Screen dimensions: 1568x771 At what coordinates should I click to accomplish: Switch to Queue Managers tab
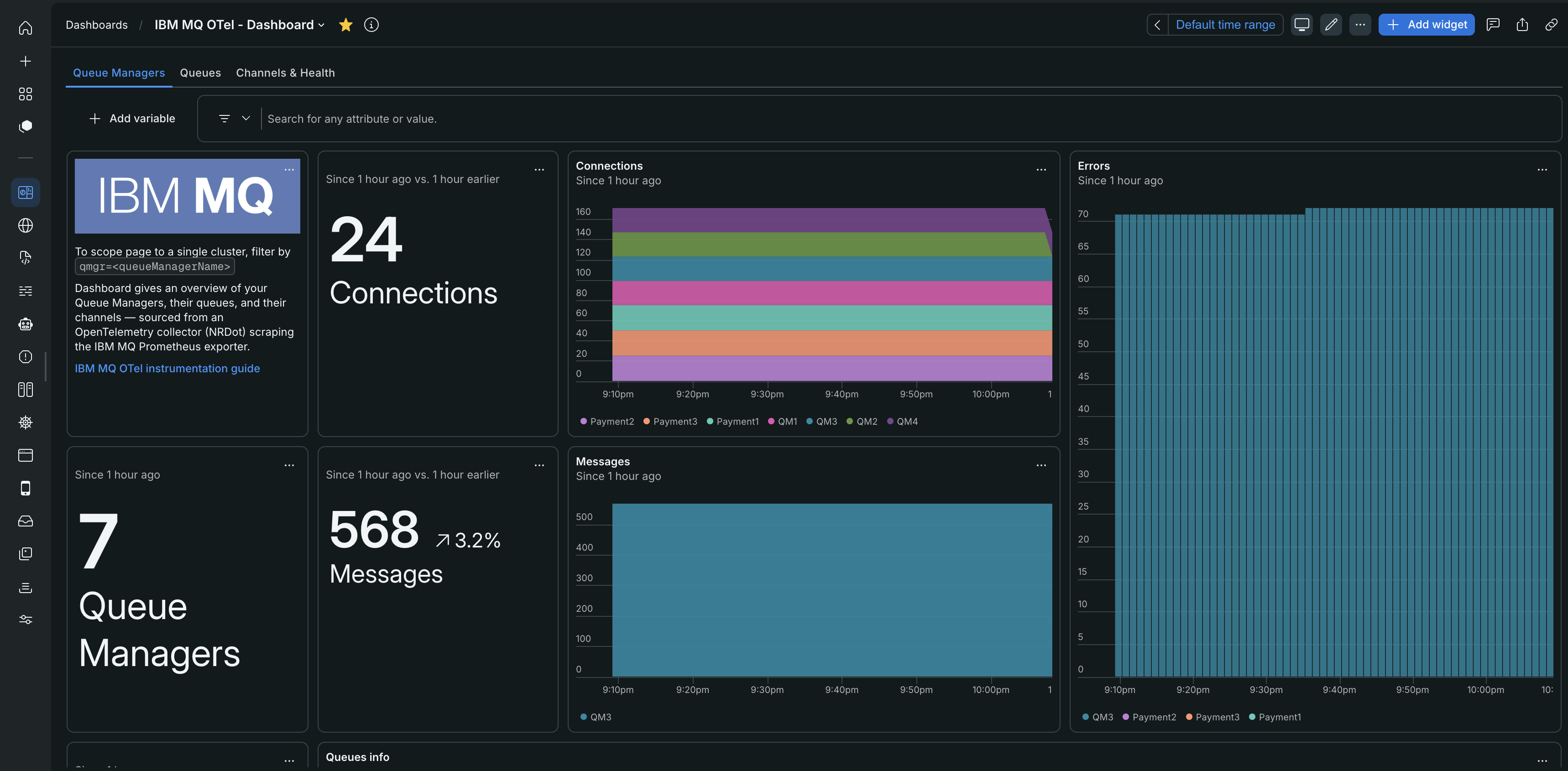click(x=119, y=73)
